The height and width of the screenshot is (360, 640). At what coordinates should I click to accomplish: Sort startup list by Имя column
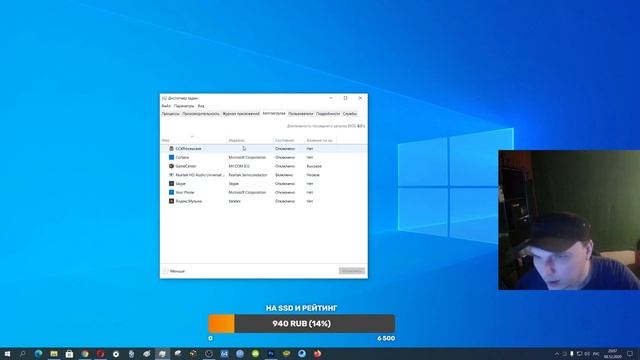(x=193, y=140)
